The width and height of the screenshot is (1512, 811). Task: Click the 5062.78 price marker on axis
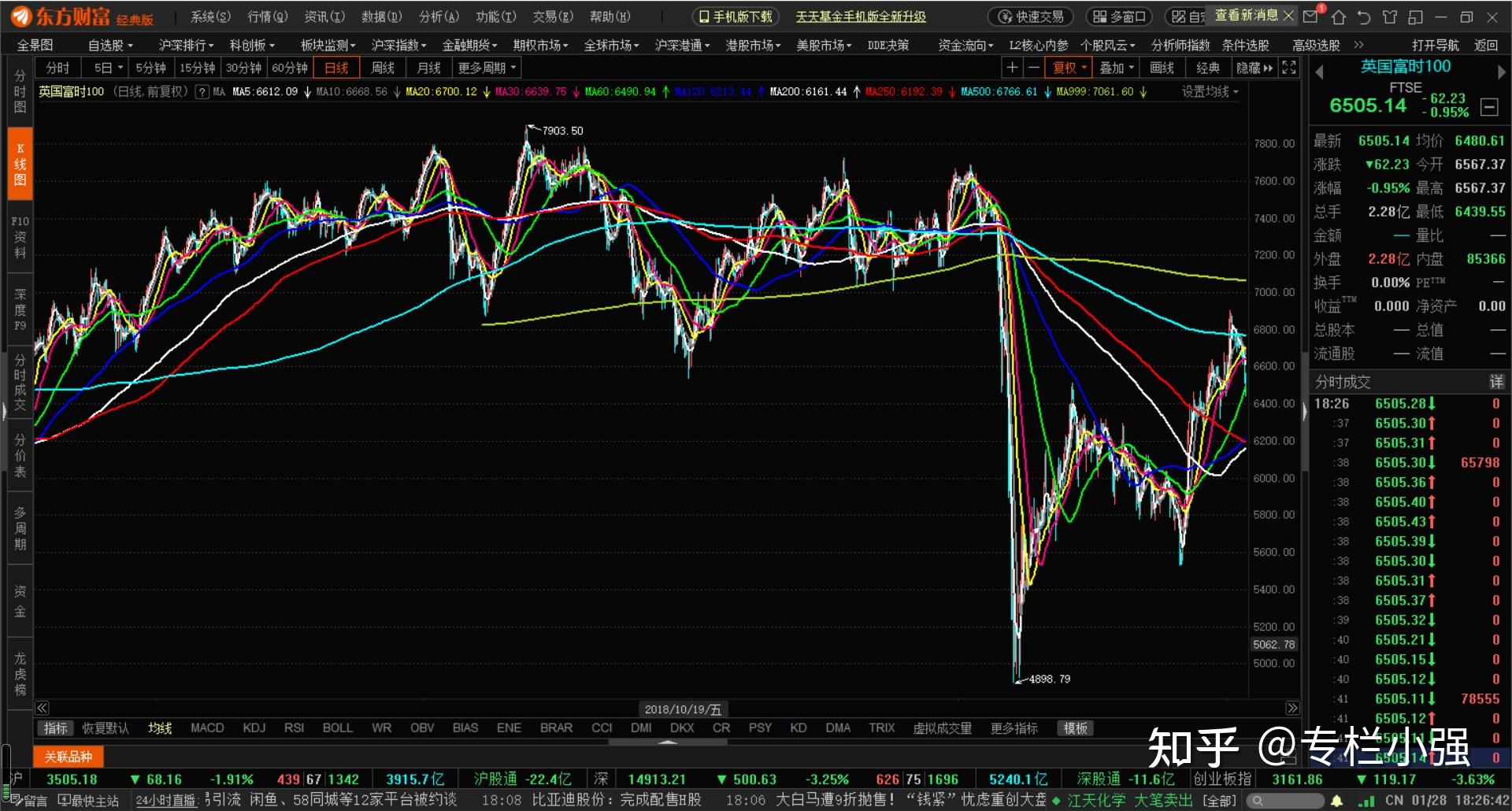click(x=1274, y=645)
